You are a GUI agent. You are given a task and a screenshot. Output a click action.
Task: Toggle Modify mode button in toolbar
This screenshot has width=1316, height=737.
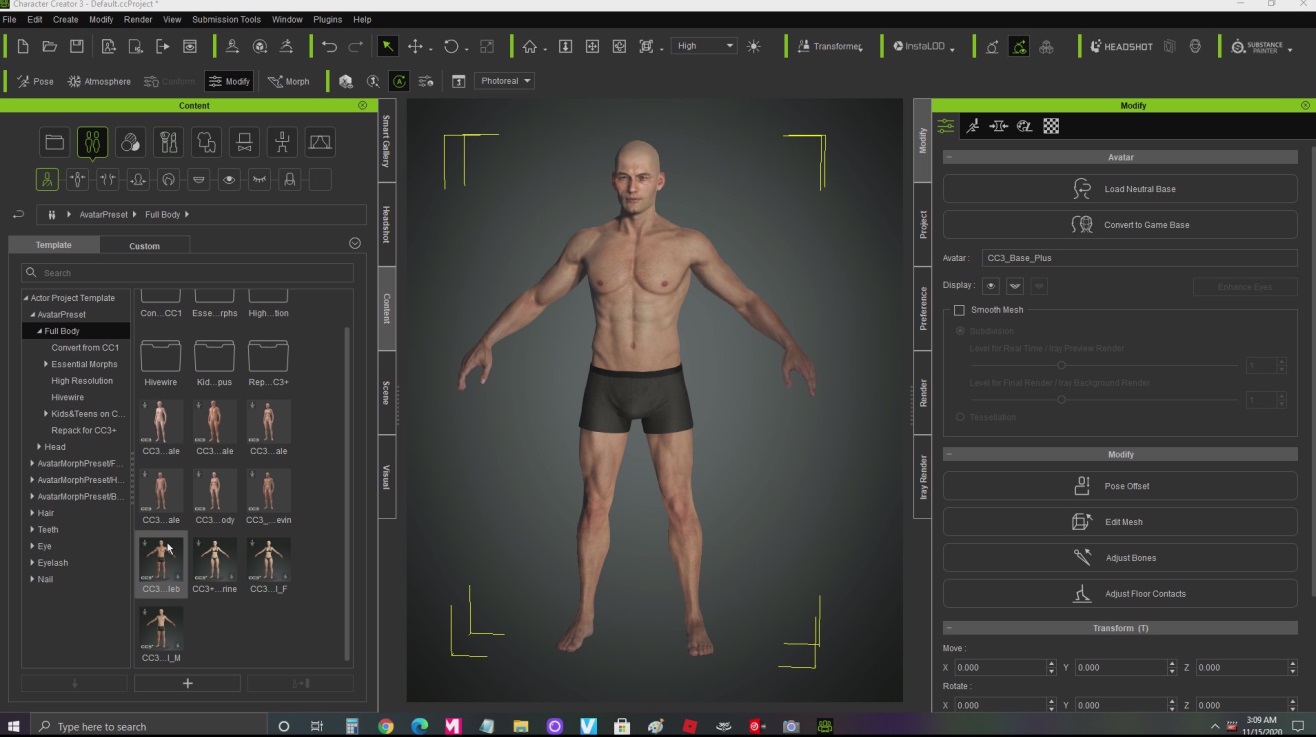click(x=229, y=81)
